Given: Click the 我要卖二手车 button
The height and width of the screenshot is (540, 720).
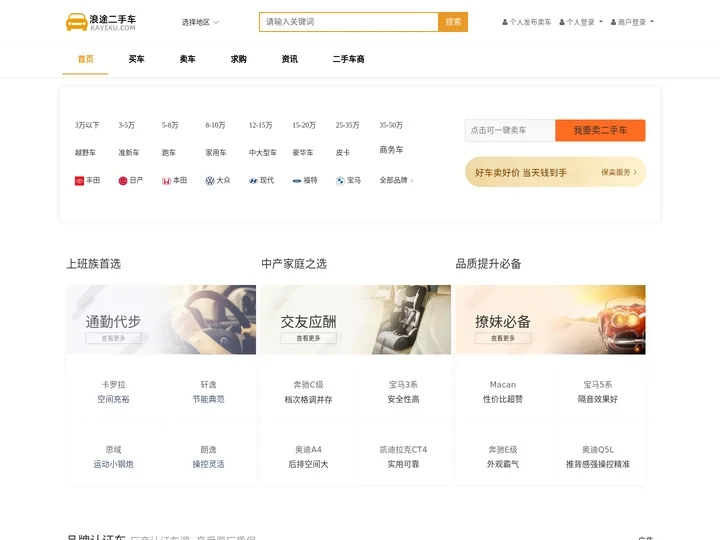Looking at the screenshot, I should click(x=600, y=130).
